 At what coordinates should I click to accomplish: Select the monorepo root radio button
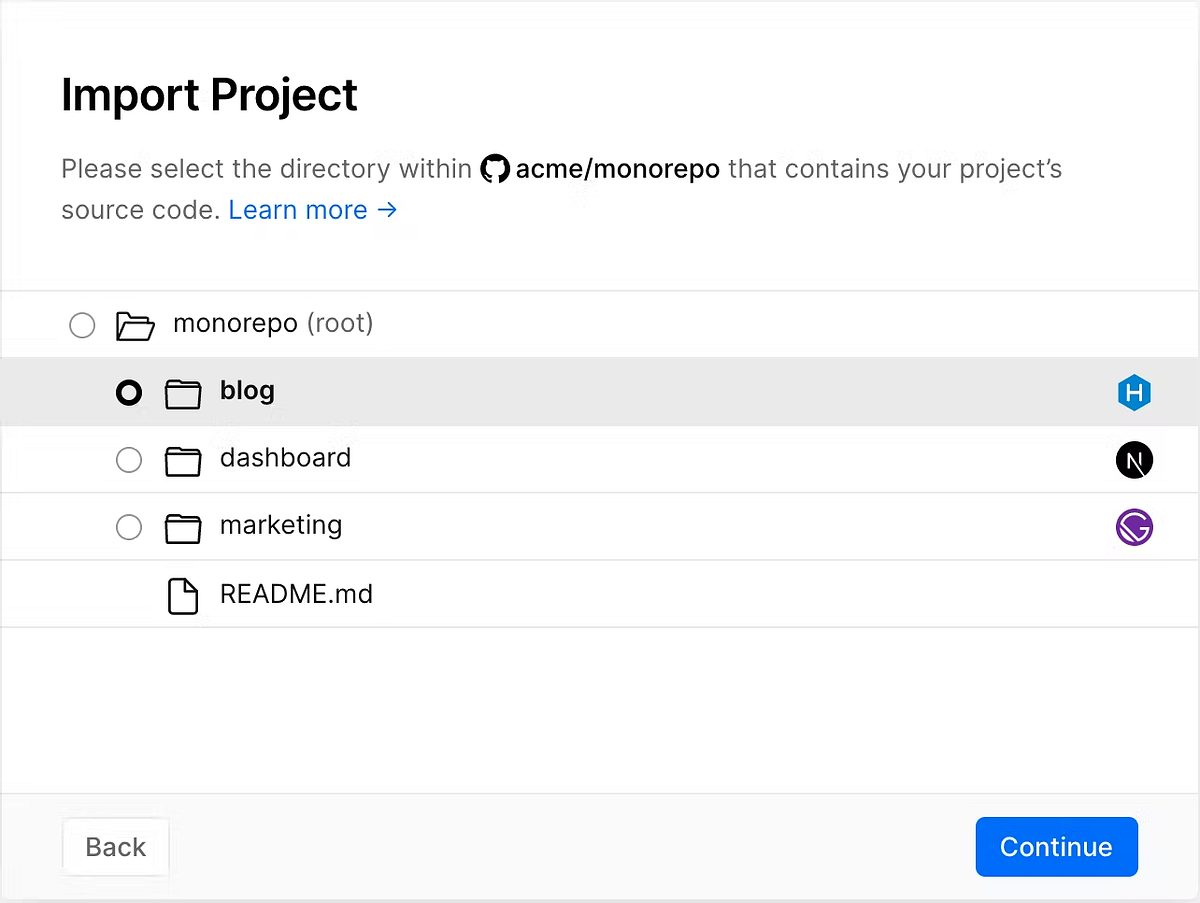(x=82, y=324)
